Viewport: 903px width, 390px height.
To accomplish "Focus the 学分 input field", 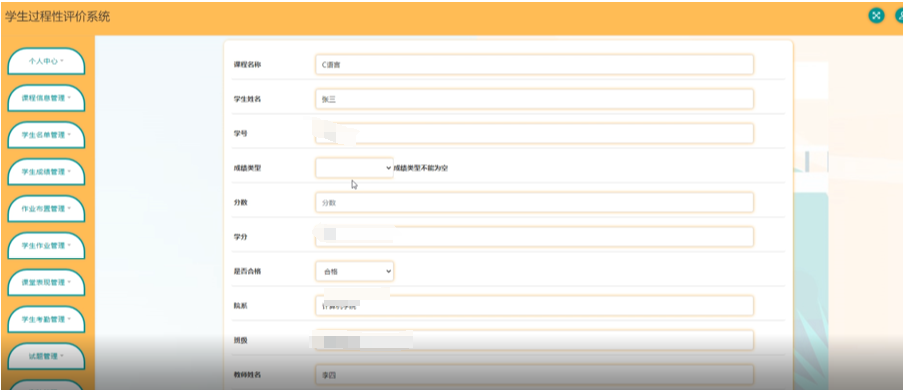I will point(534,237).
